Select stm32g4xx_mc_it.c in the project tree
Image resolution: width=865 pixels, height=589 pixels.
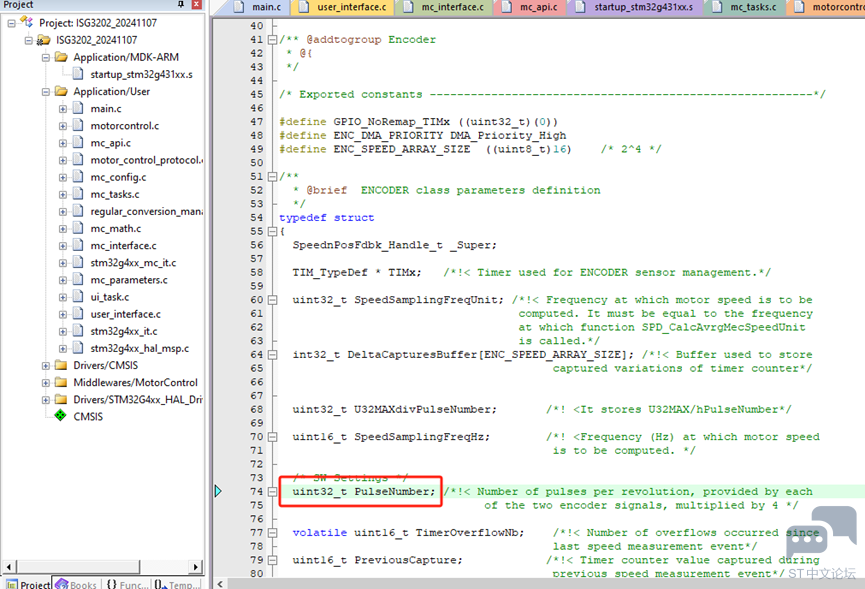134,263
